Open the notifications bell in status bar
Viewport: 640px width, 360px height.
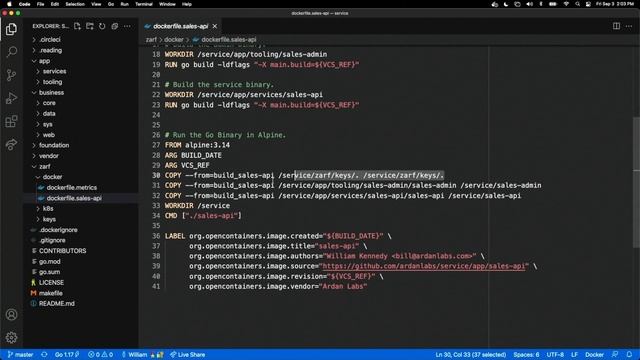coord(629,355)
